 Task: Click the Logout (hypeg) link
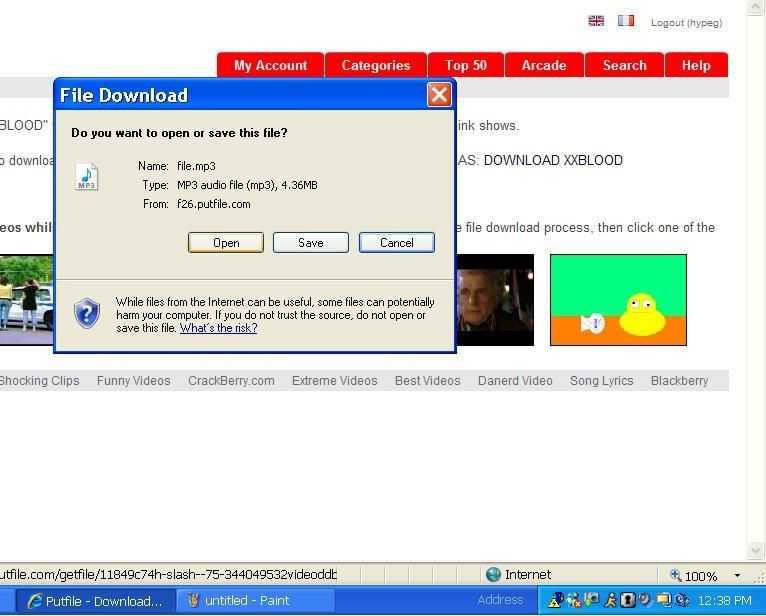(685, 22)
